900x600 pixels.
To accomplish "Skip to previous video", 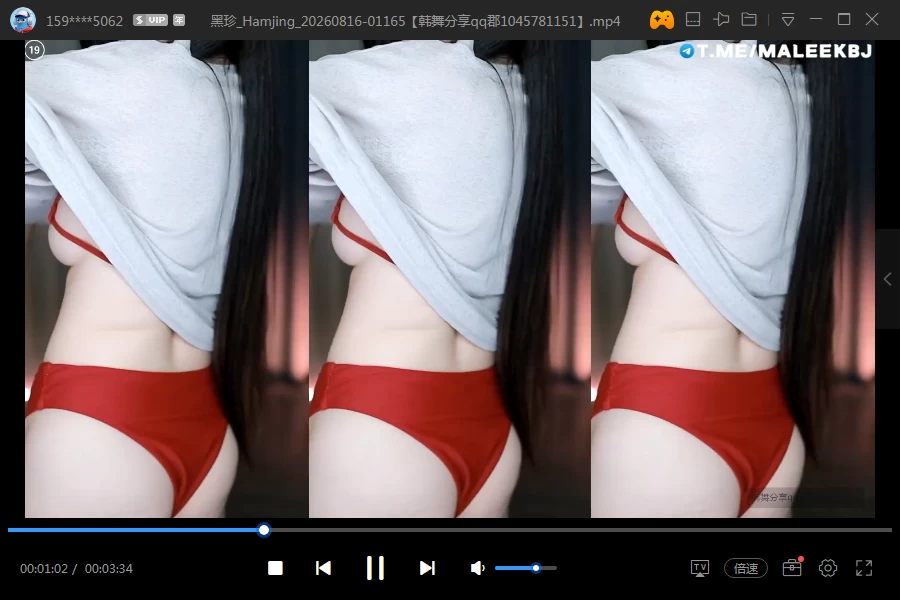I will [x=323, y=568].
